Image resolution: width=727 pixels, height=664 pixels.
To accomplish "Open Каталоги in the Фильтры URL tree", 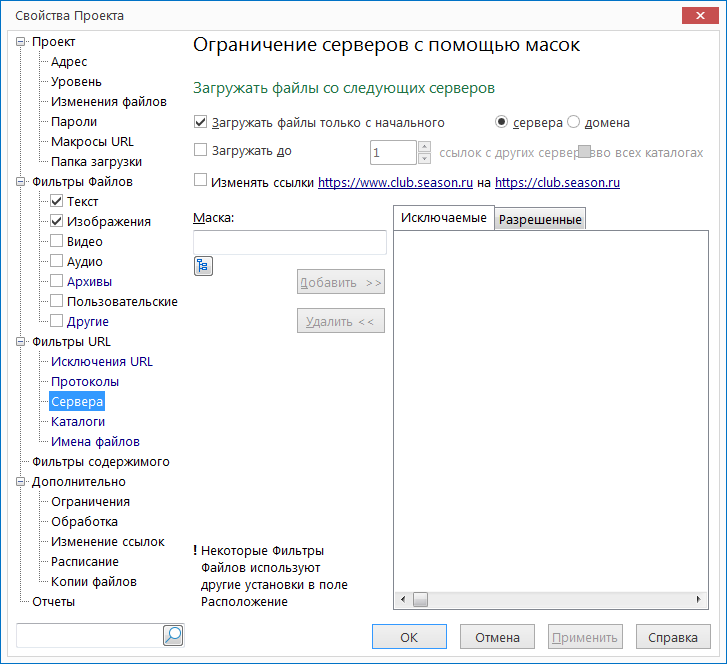I will pyautogui.click(x=78, y=421).
